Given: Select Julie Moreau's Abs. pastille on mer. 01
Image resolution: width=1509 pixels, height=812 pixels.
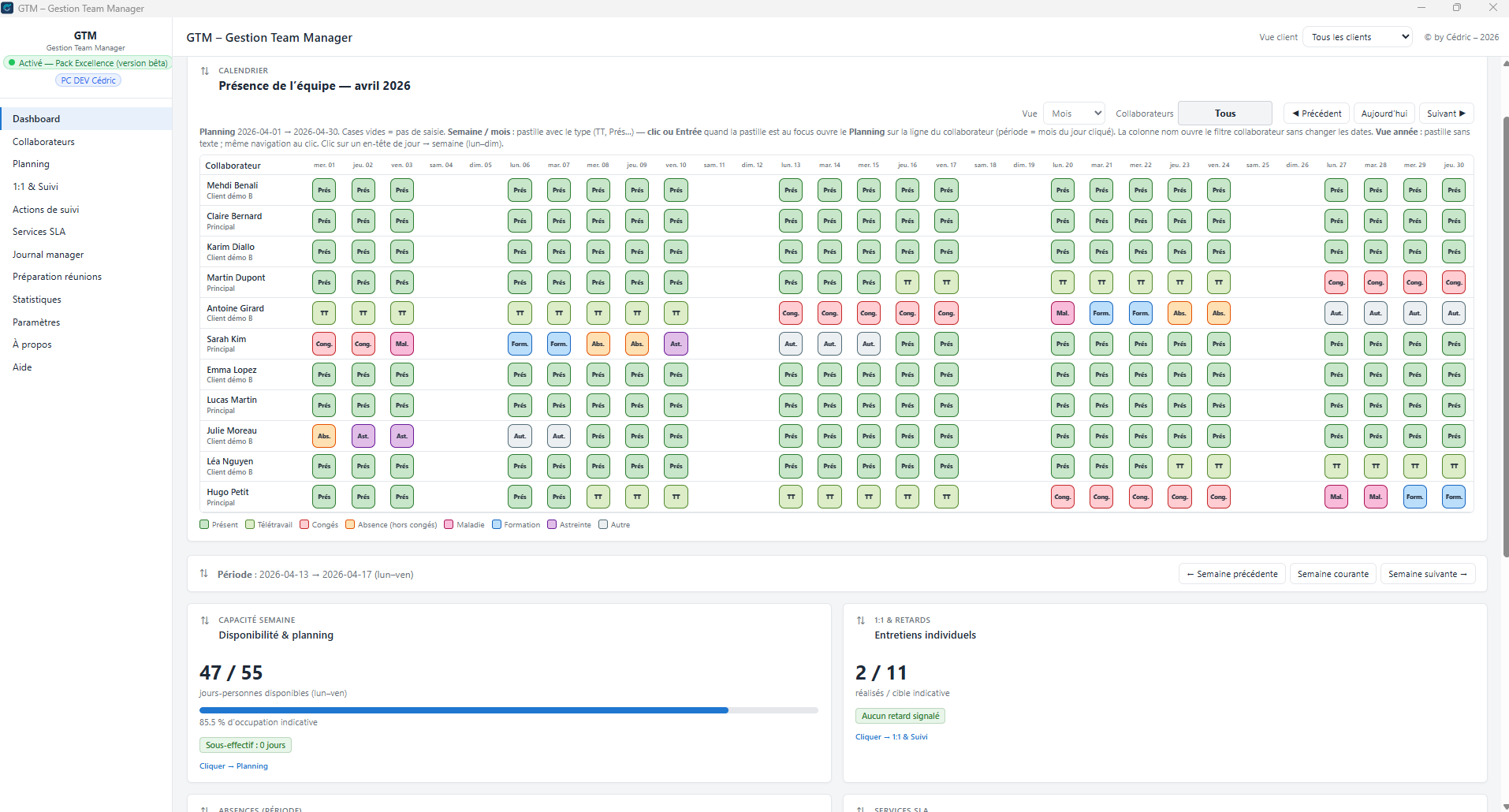Looking at the screenshot, I should [324, 436].
